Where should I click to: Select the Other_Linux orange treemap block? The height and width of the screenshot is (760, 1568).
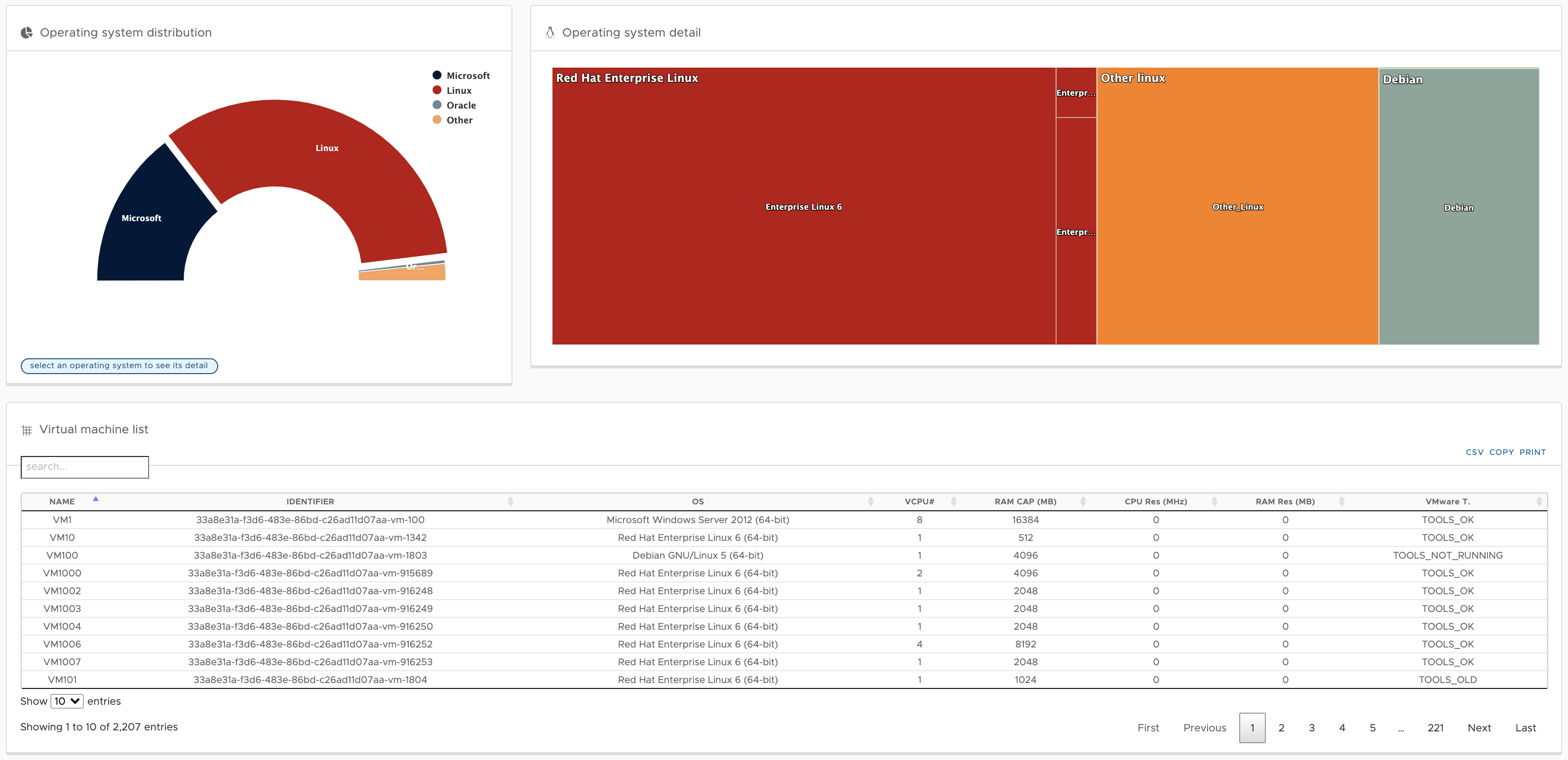pos(1238,207)
